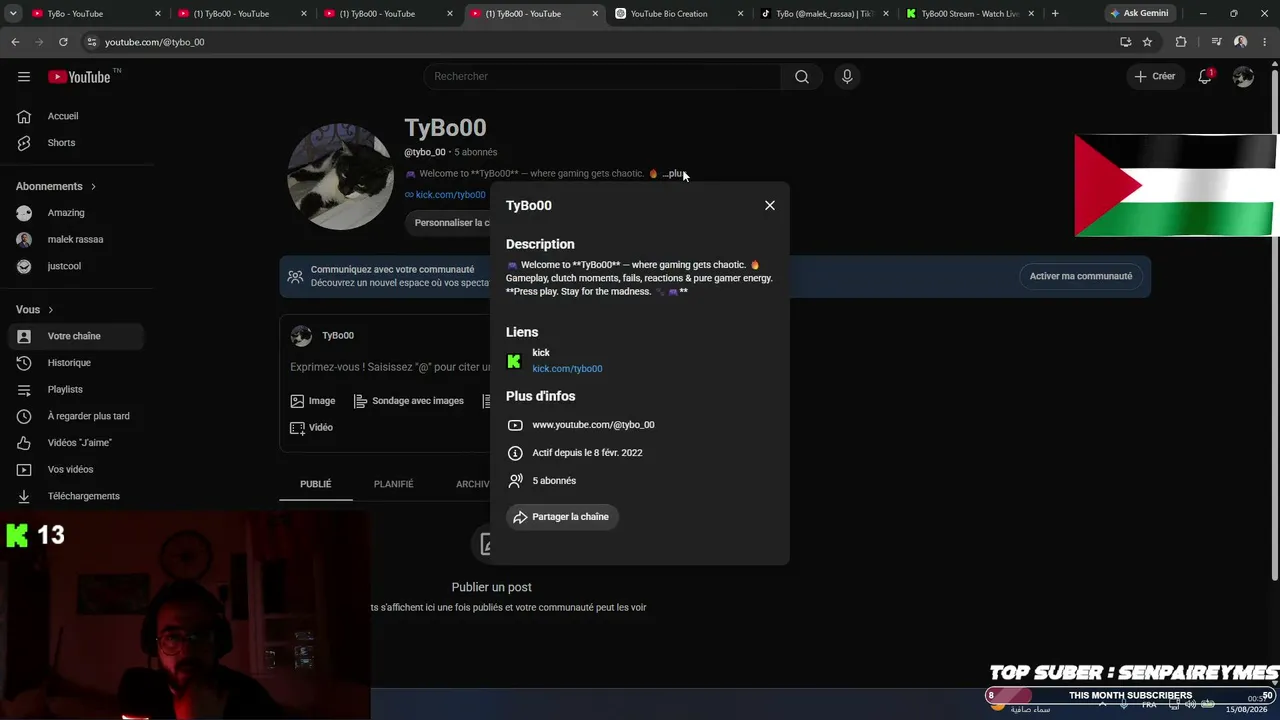Expand the channel description with "...plus"

click(674, 174)
